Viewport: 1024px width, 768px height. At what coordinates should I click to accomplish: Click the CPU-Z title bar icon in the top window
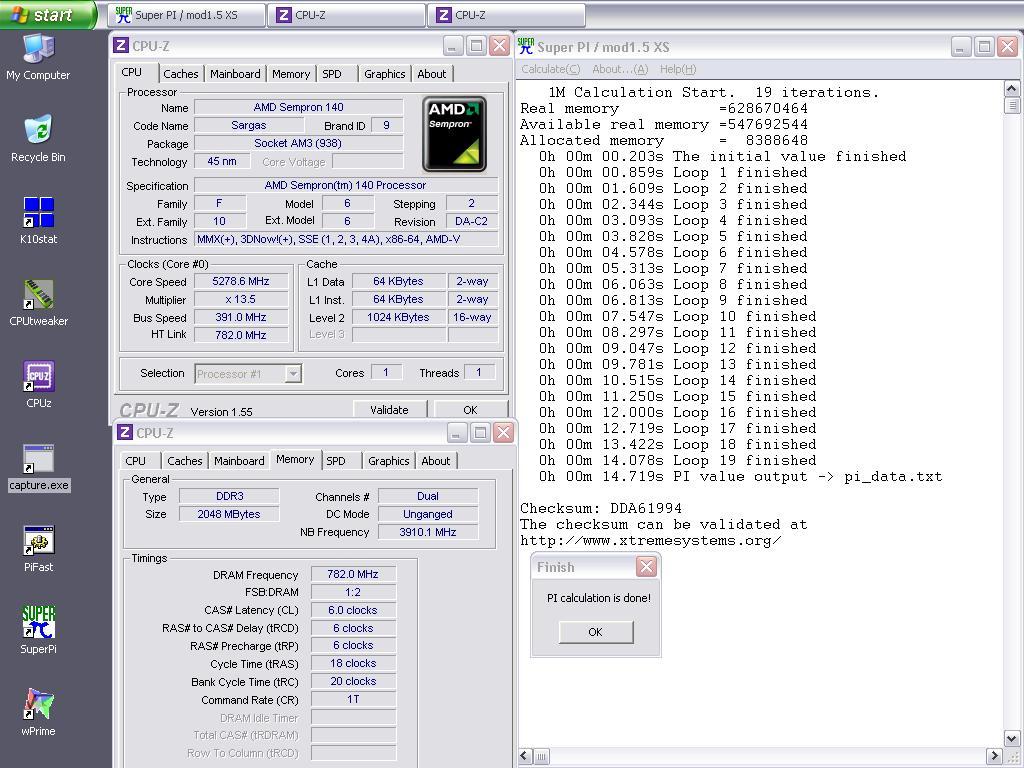(121, 46)
